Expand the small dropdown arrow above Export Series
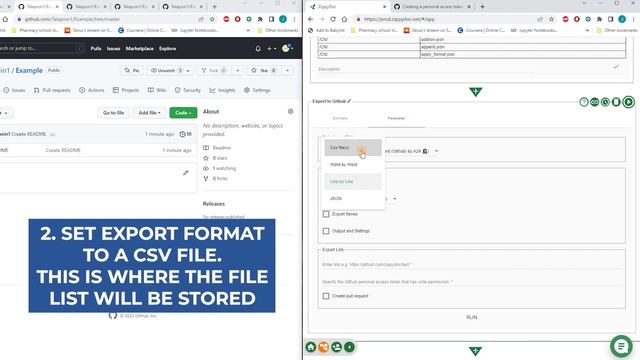 coord(395,199)
